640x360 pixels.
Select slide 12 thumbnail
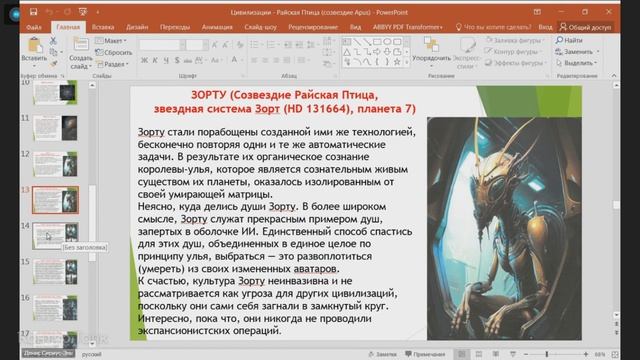tap(55, 164)
